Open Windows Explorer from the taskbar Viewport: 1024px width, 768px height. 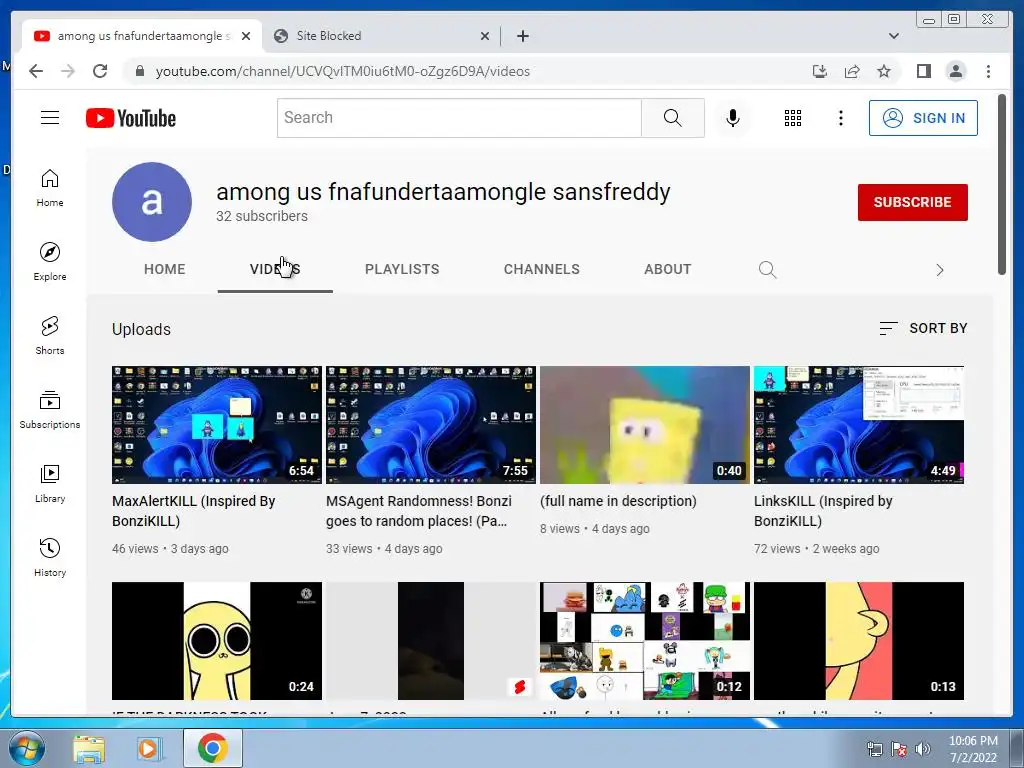89,748
